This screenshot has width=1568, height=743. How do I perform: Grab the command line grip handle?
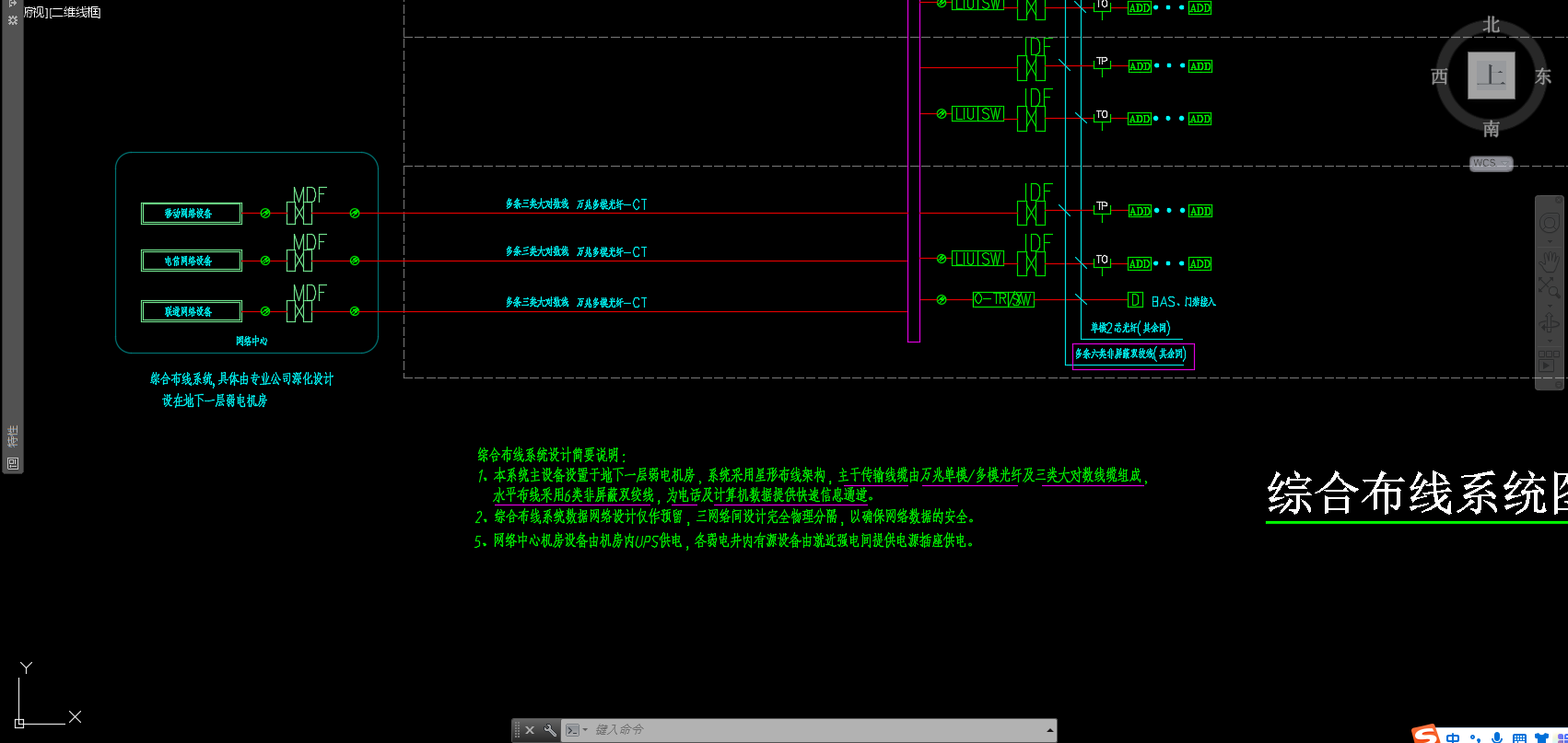517,730
